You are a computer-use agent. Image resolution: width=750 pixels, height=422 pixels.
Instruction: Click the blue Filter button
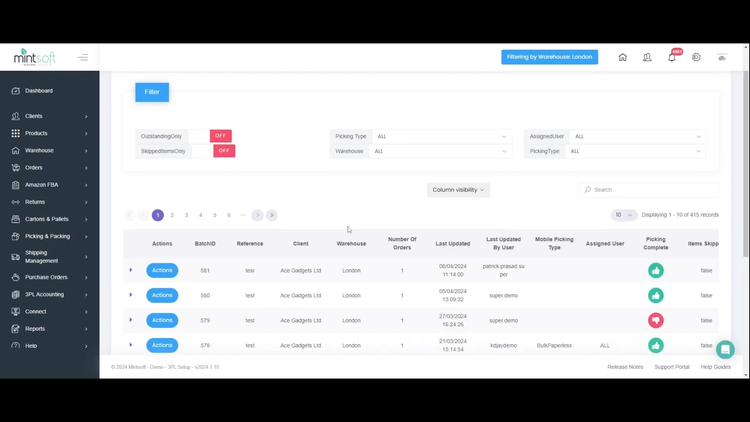point(152,92)
